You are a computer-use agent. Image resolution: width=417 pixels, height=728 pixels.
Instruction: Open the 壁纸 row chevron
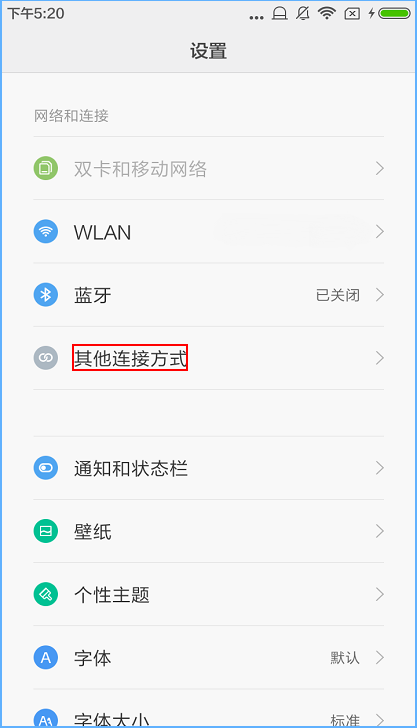(380, 531)
